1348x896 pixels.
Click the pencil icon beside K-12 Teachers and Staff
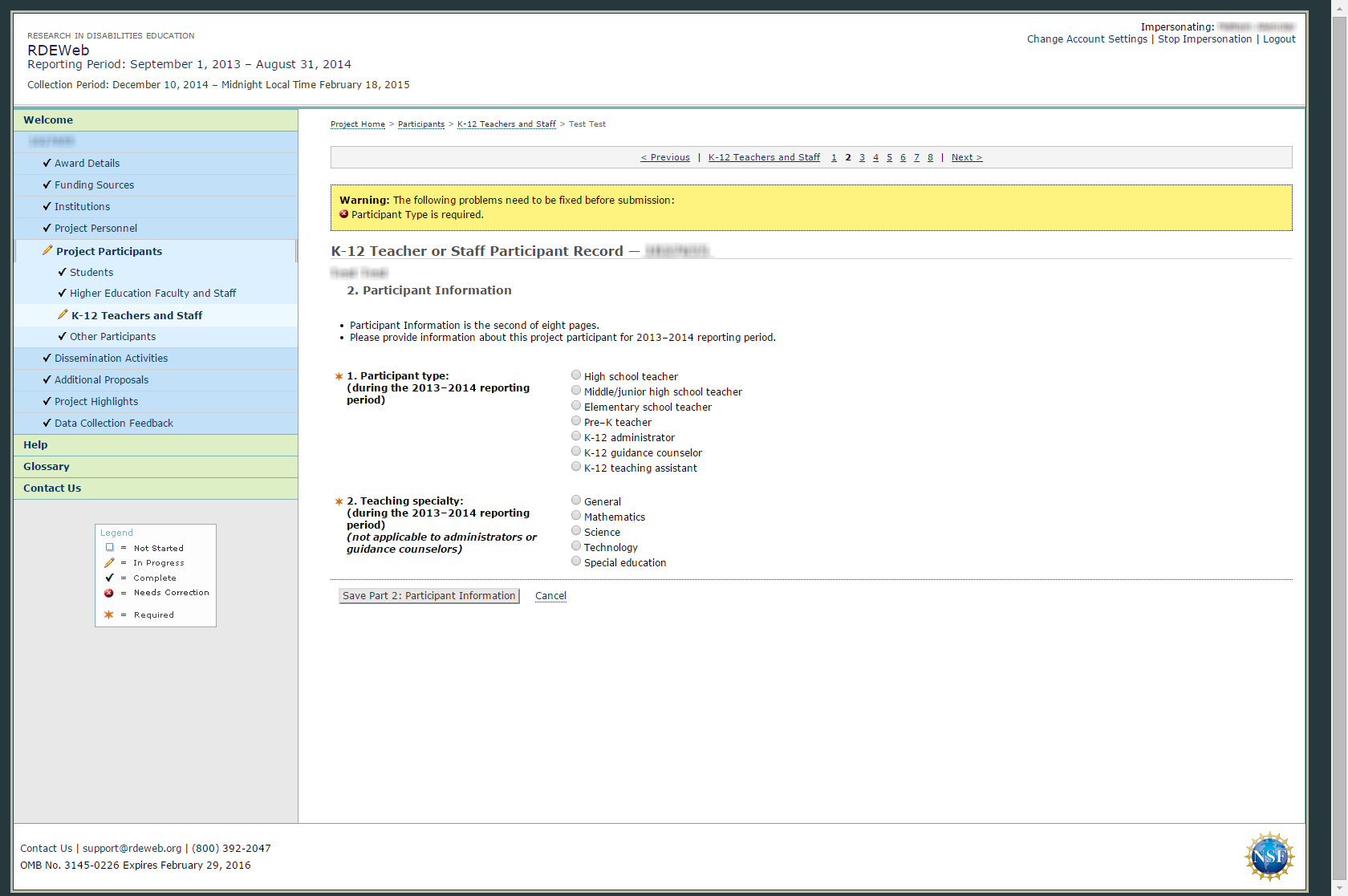(x=63, y=315)
